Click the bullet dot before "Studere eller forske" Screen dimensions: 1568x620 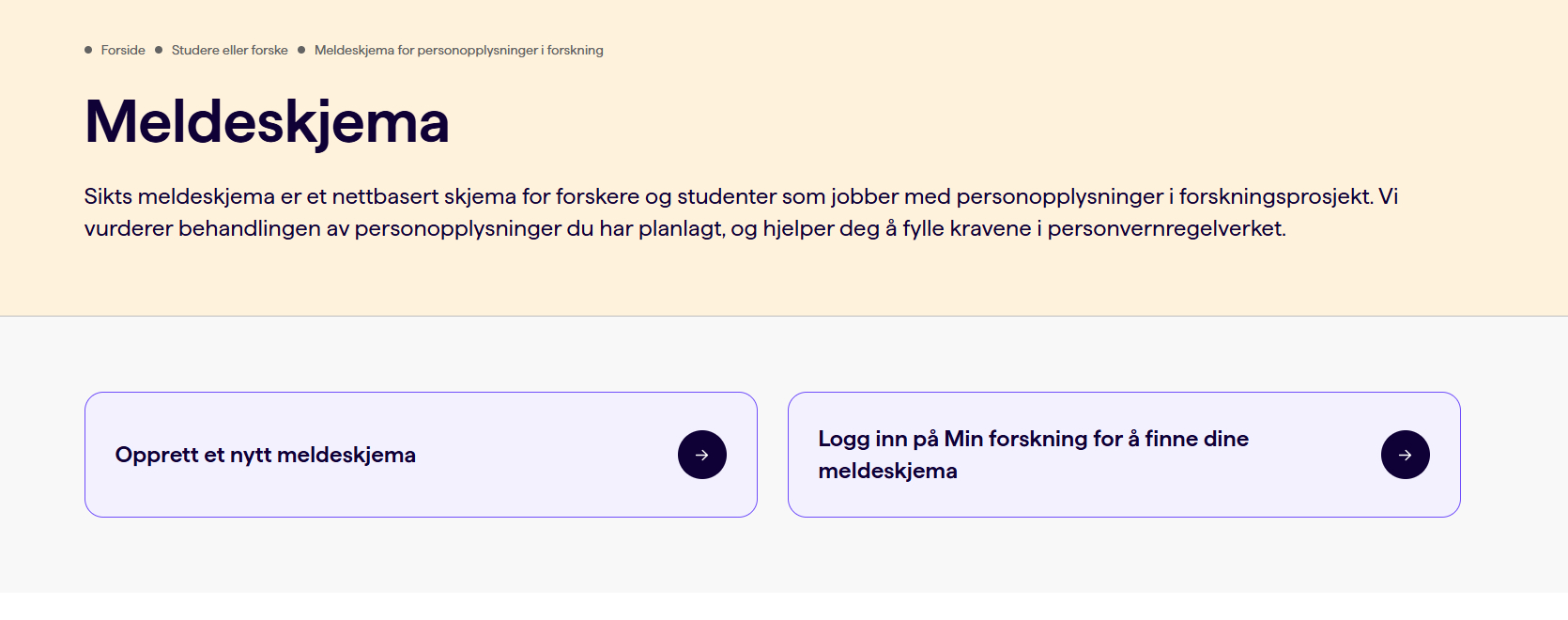159,50
